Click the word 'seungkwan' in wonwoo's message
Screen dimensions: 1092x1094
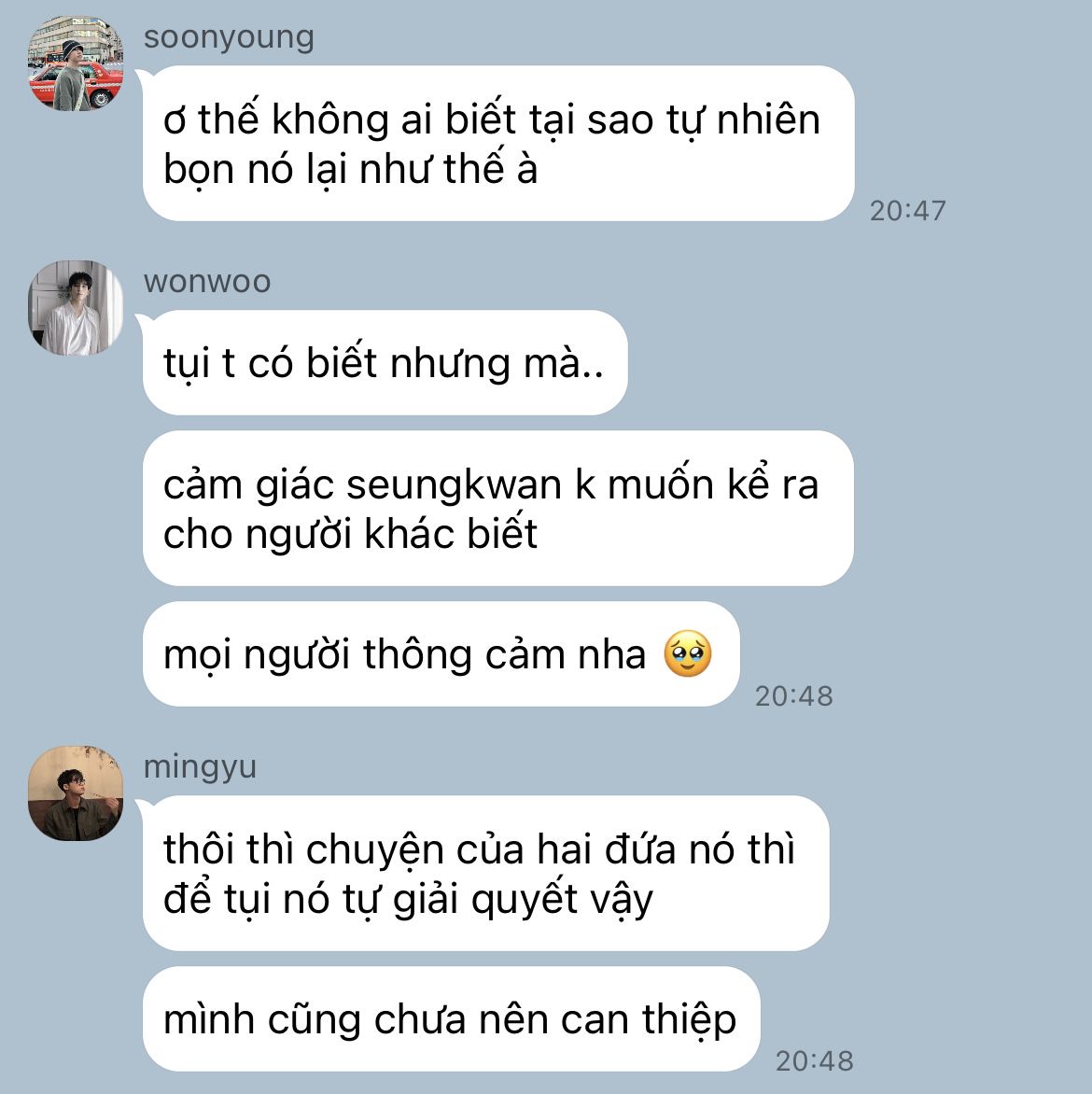(454, 484)
